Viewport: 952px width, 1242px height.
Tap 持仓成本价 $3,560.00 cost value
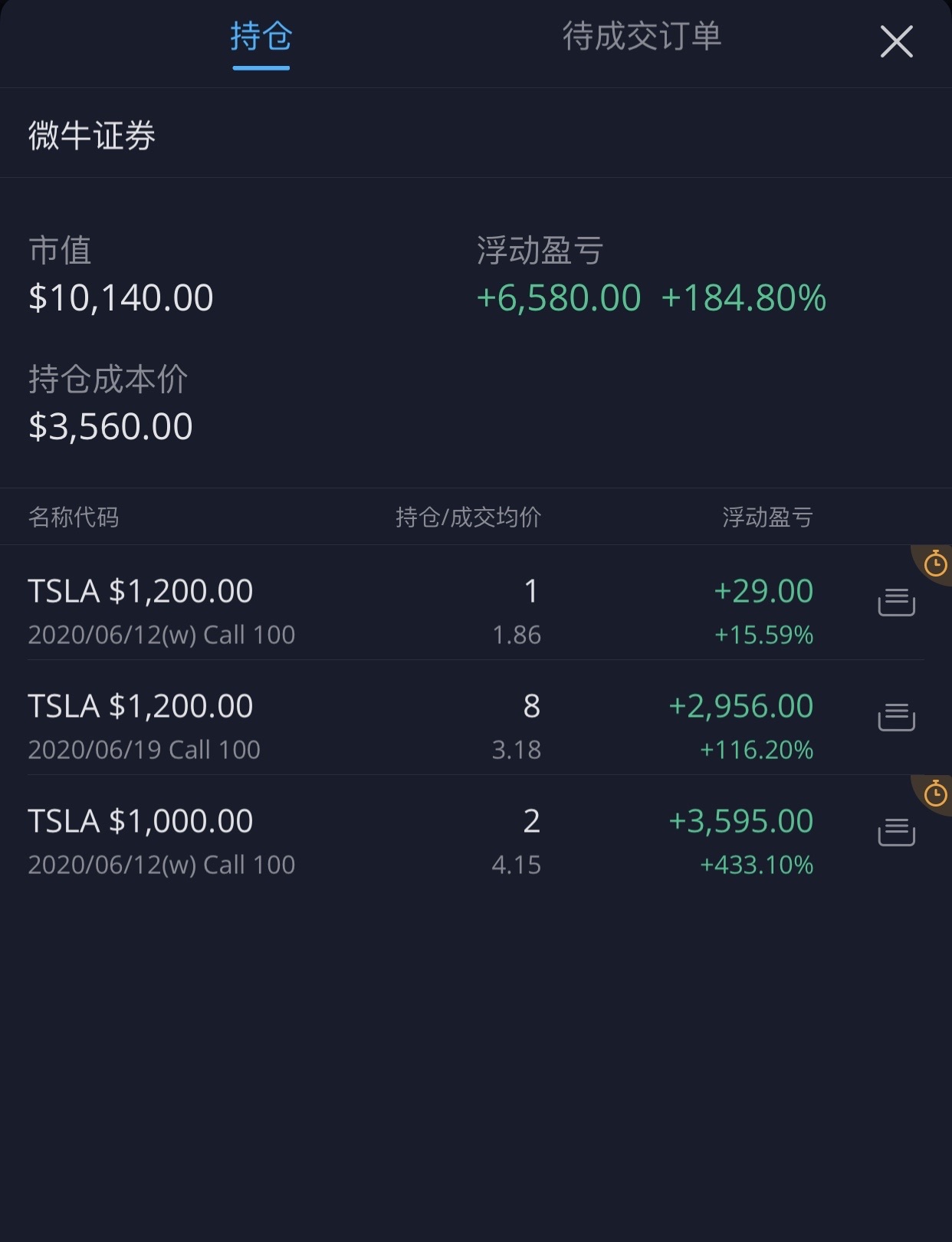[x=110, y=426]
